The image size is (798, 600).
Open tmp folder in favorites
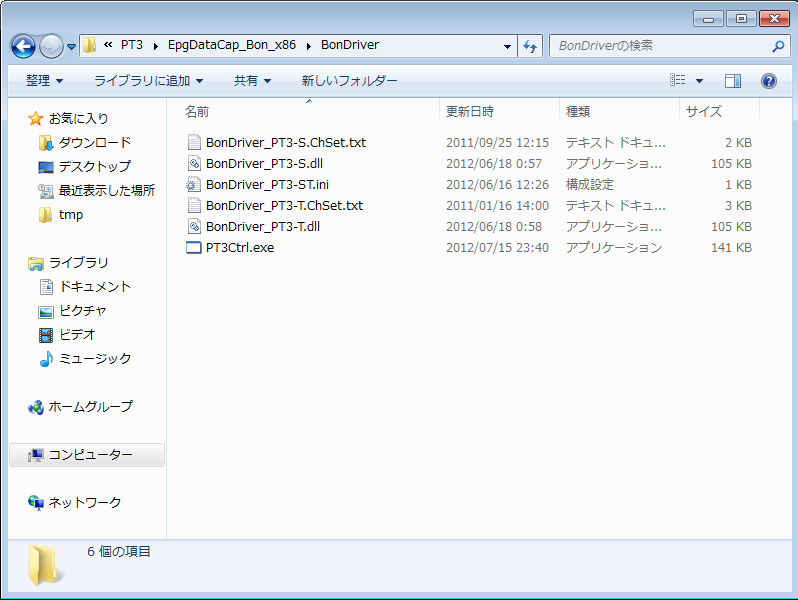coord(71,215)
